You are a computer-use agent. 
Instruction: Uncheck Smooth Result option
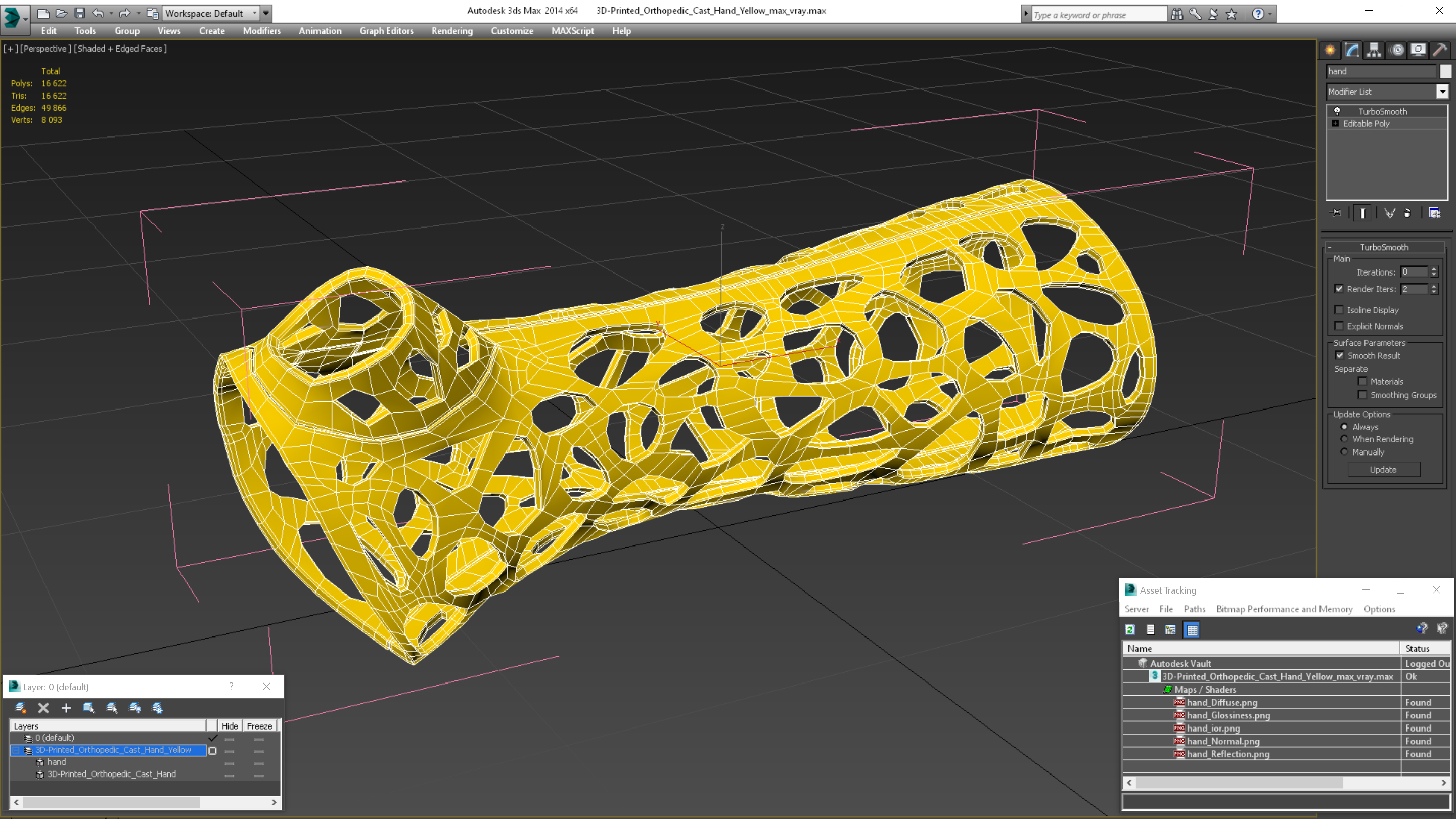click(x=1340, y=355)
